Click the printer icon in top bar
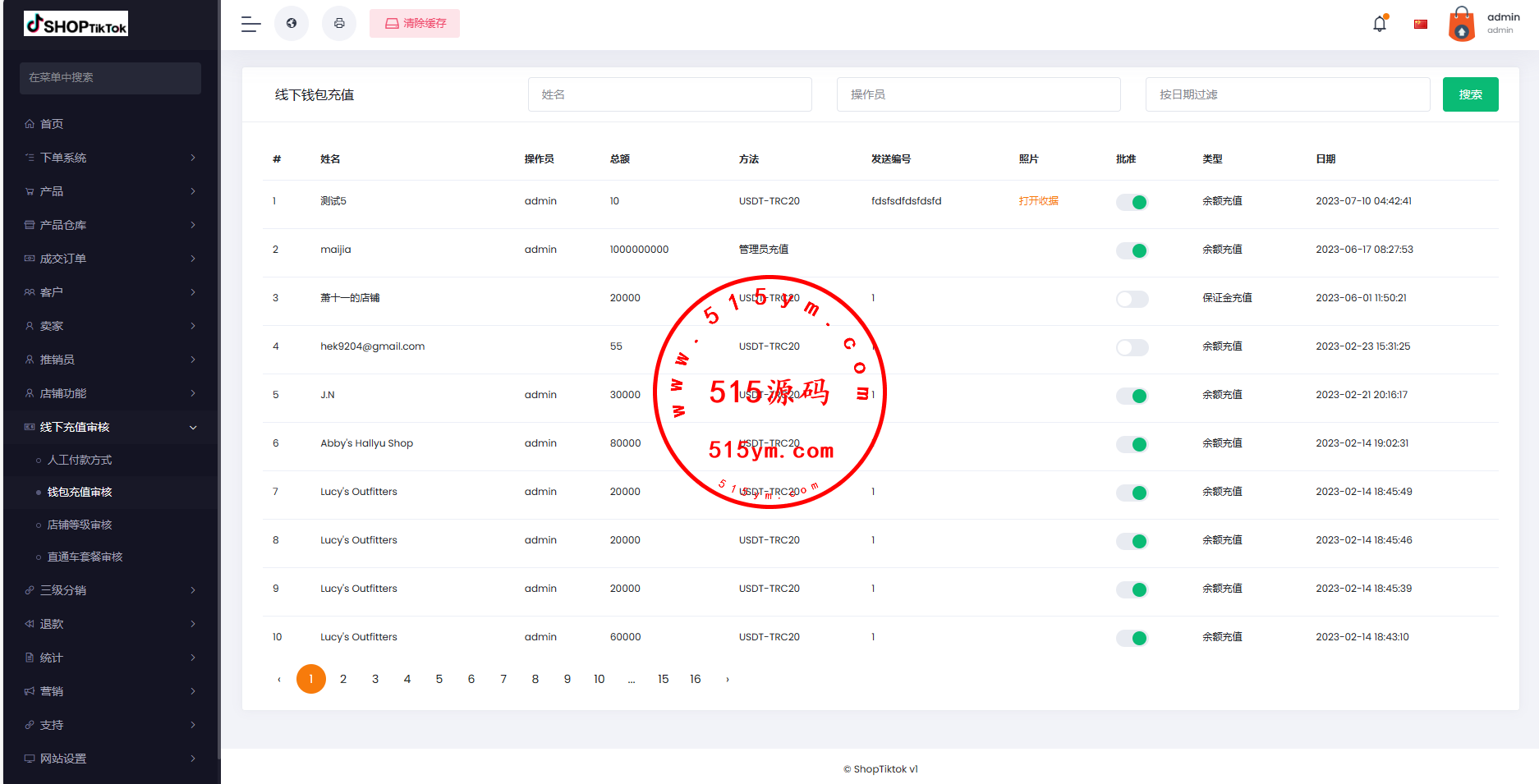1539x784 pixels. click(x=339, y=24)
